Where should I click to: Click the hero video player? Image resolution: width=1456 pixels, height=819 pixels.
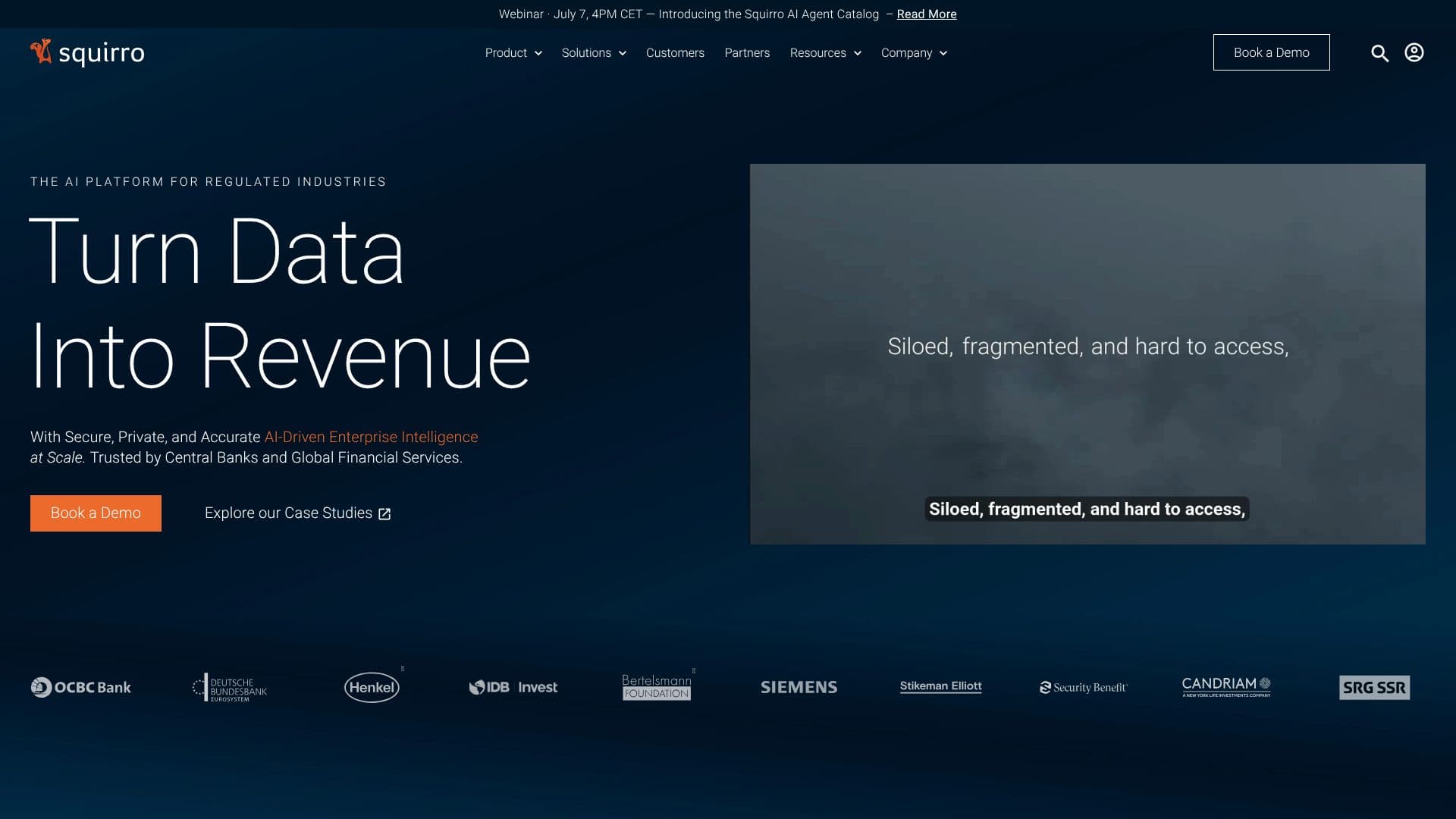[1087, 354]
